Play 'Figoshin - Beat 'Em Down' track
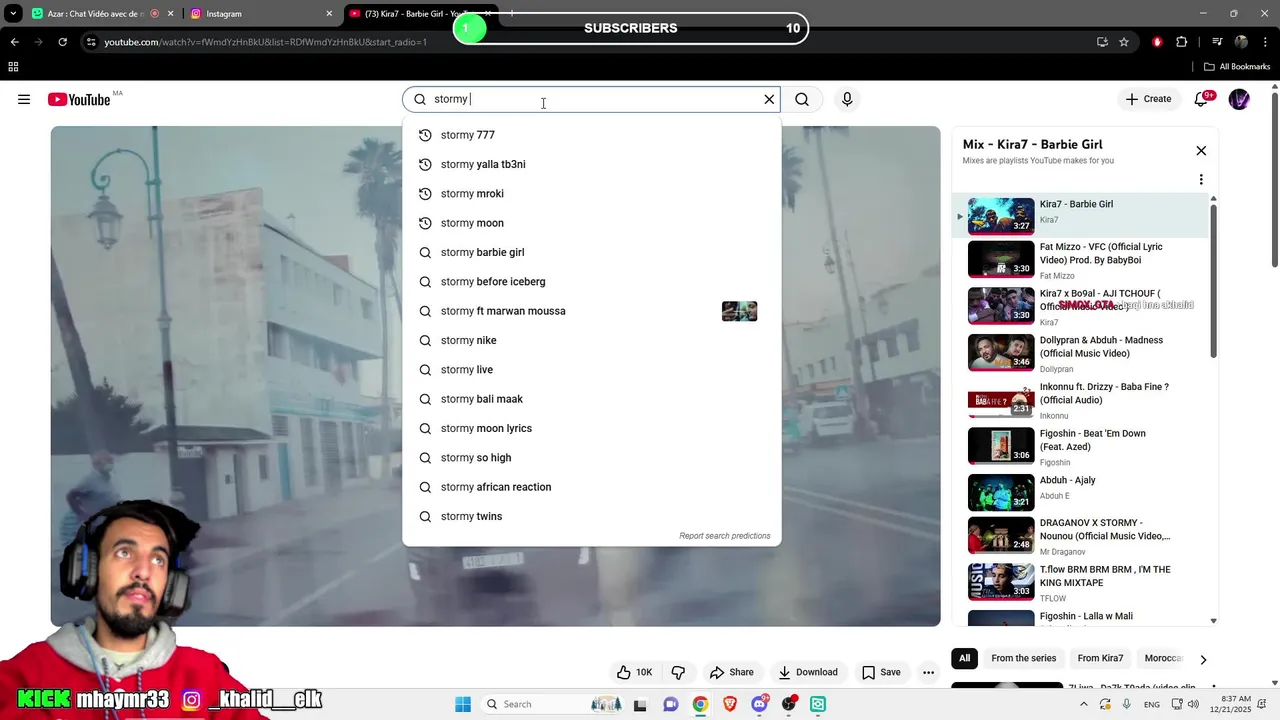1280x720 pixels. click(1080, 447)
